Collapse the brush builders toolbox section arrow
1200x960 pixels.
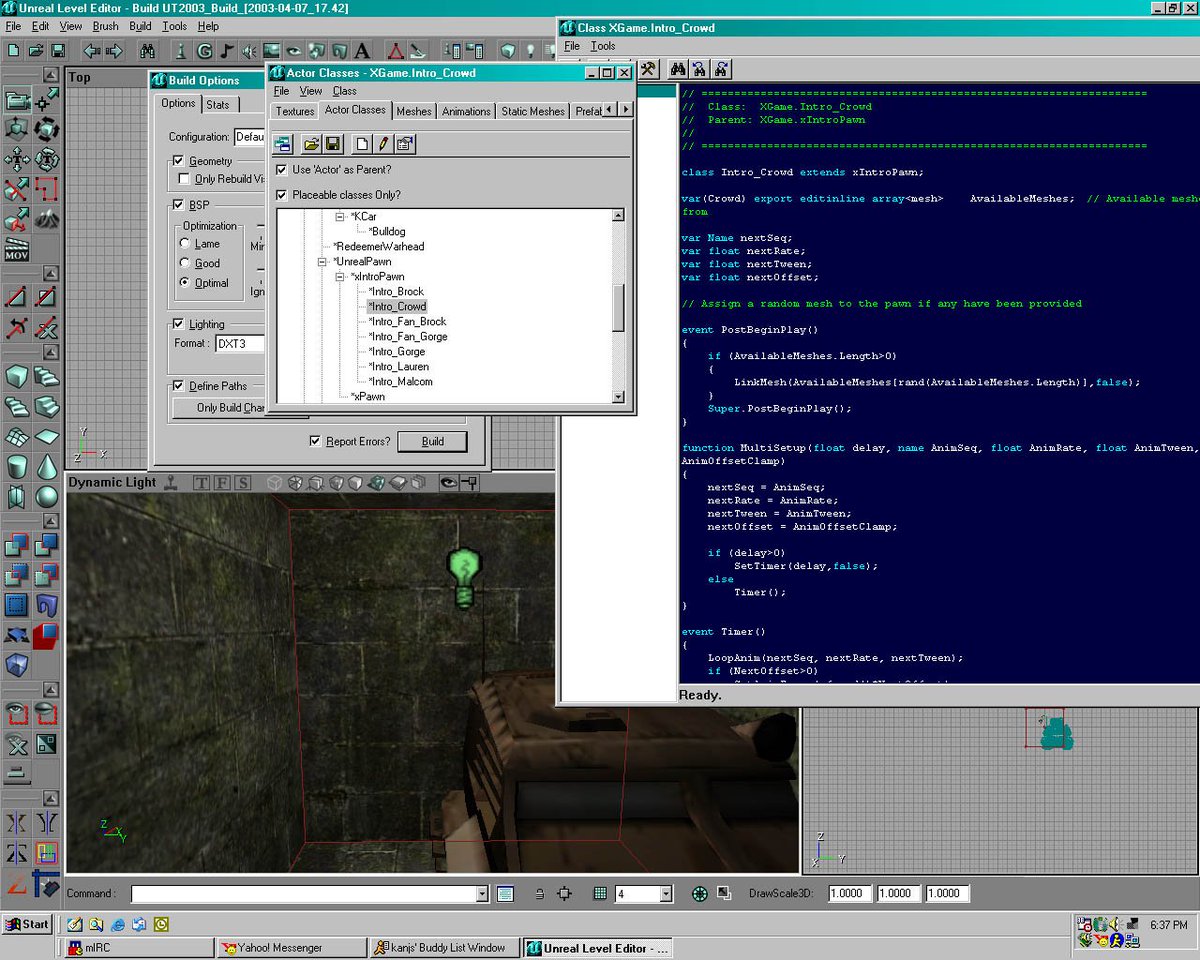[50, 353]
